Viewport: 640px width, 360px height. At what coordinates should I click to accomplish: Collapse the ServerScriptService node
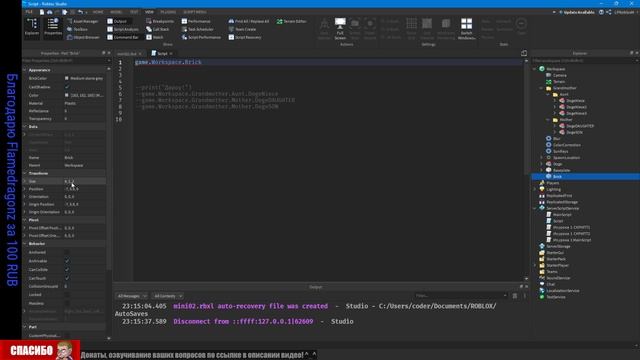pyautogui.click(x=535, y=208)
